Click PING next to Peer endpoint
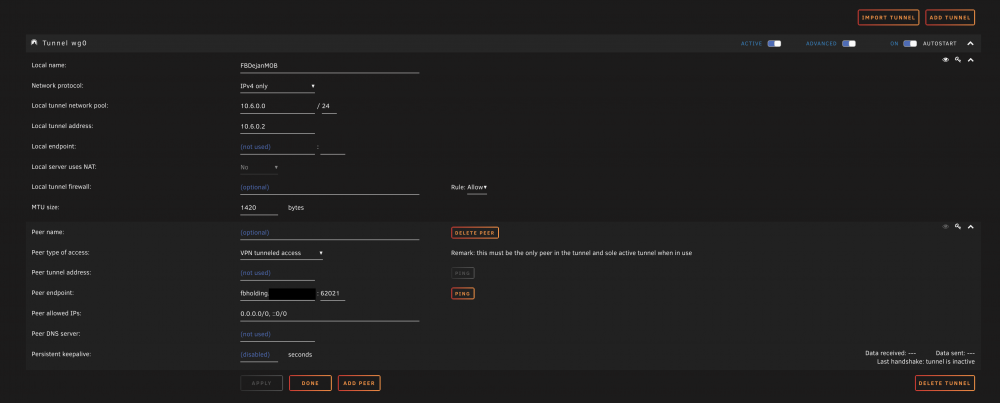This screenshot has width=1000, height=403. coord(462,293)
